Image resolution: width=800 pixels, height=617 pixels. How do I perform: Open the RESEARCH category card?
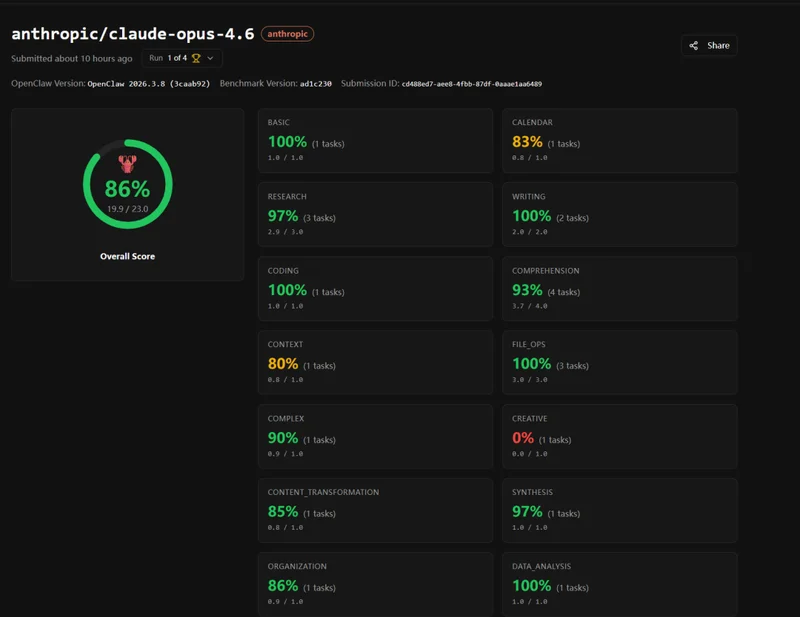[375, 214]
